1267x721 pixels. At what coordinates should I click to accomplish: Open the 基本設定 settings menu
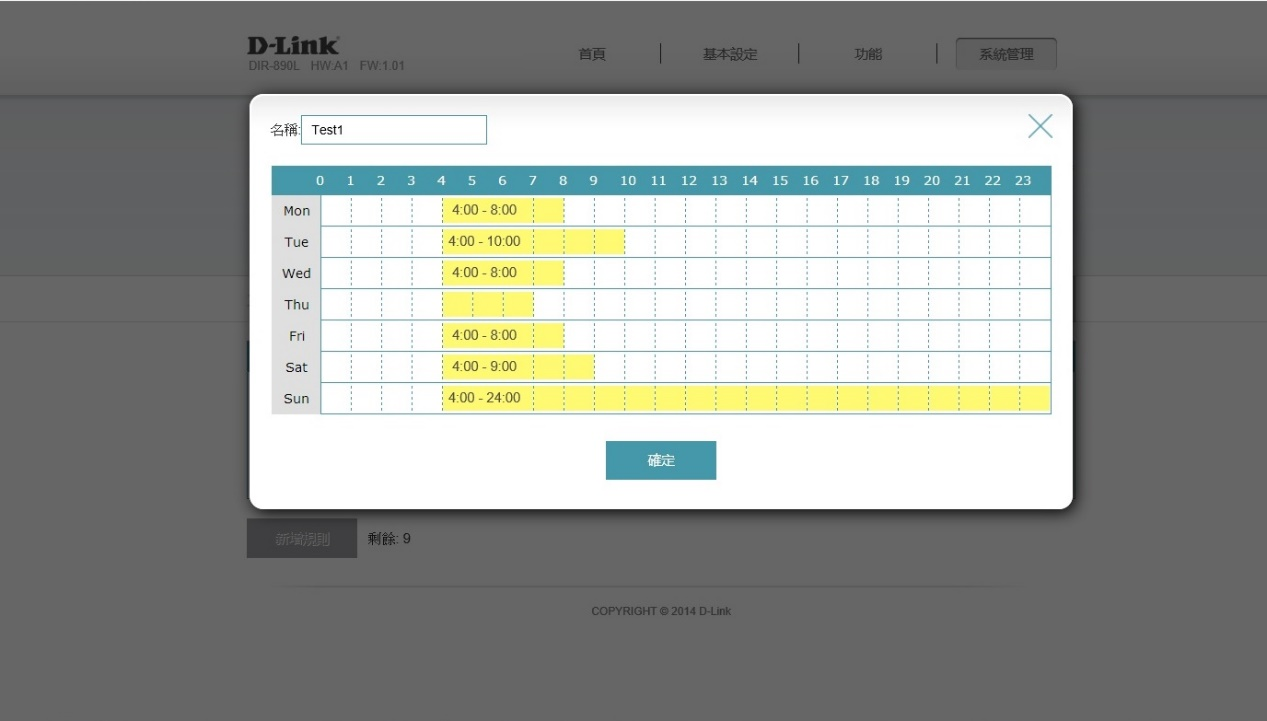[729, 54]
